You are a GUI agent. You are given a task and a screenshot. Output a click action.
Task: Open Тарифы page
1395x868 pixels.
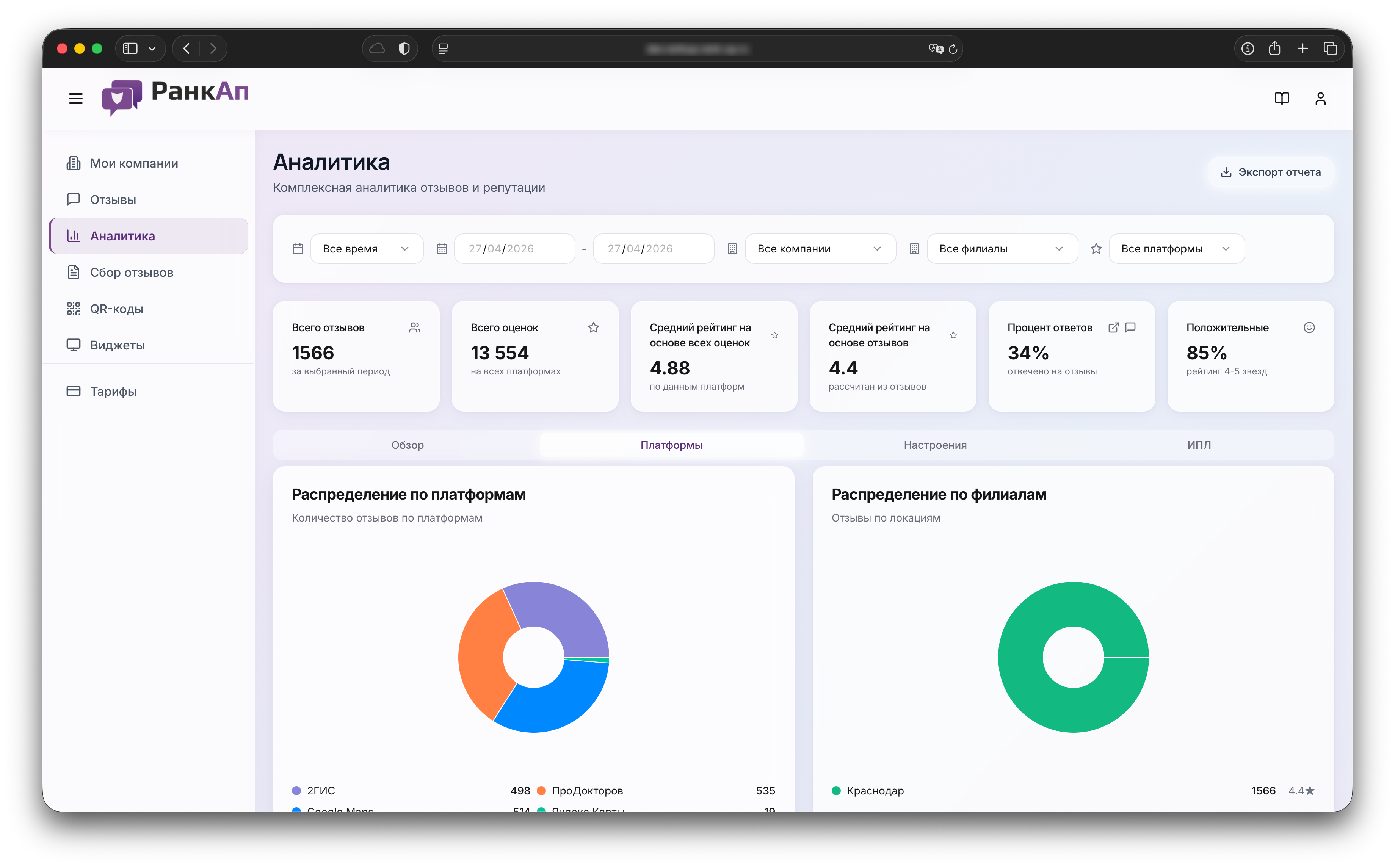[x=148, y=392]
